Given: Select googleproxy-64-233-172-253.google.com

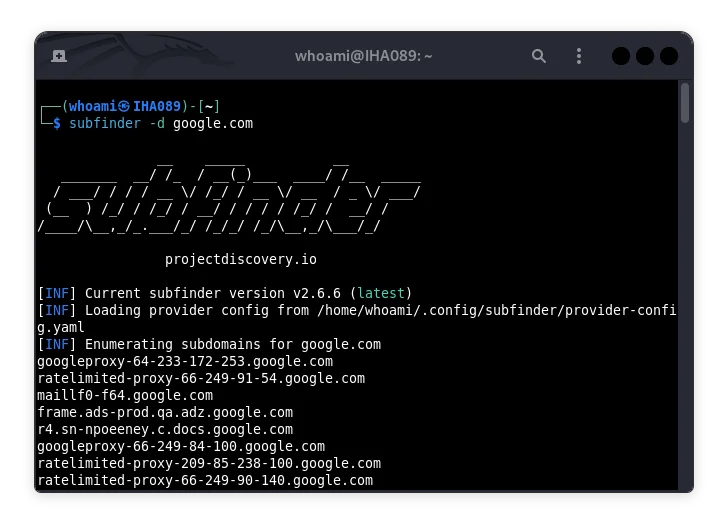Looking at the screenshot, I should click(x=185, y=361).
